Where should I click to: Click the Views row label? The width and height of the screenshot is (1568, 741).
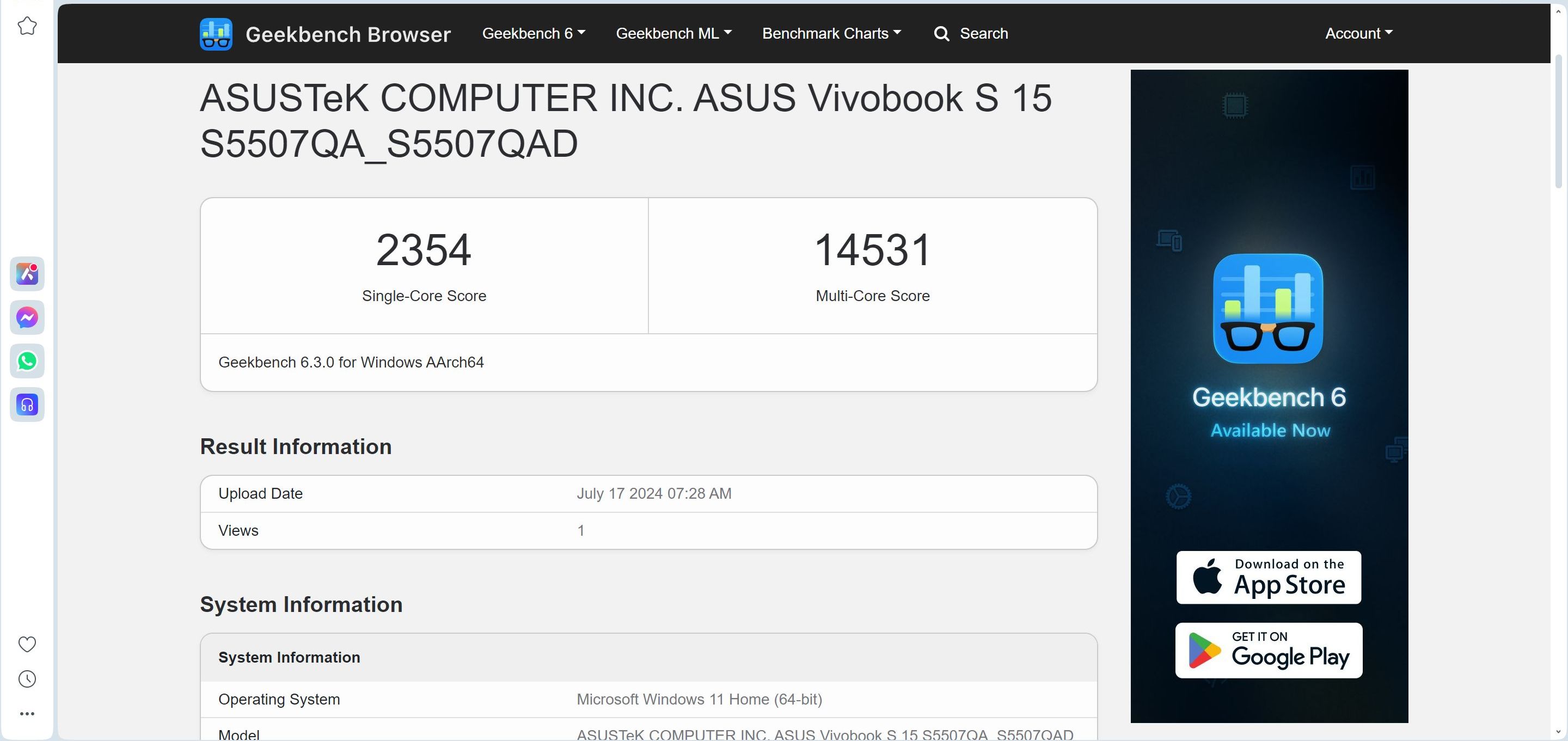click(238, 530)
